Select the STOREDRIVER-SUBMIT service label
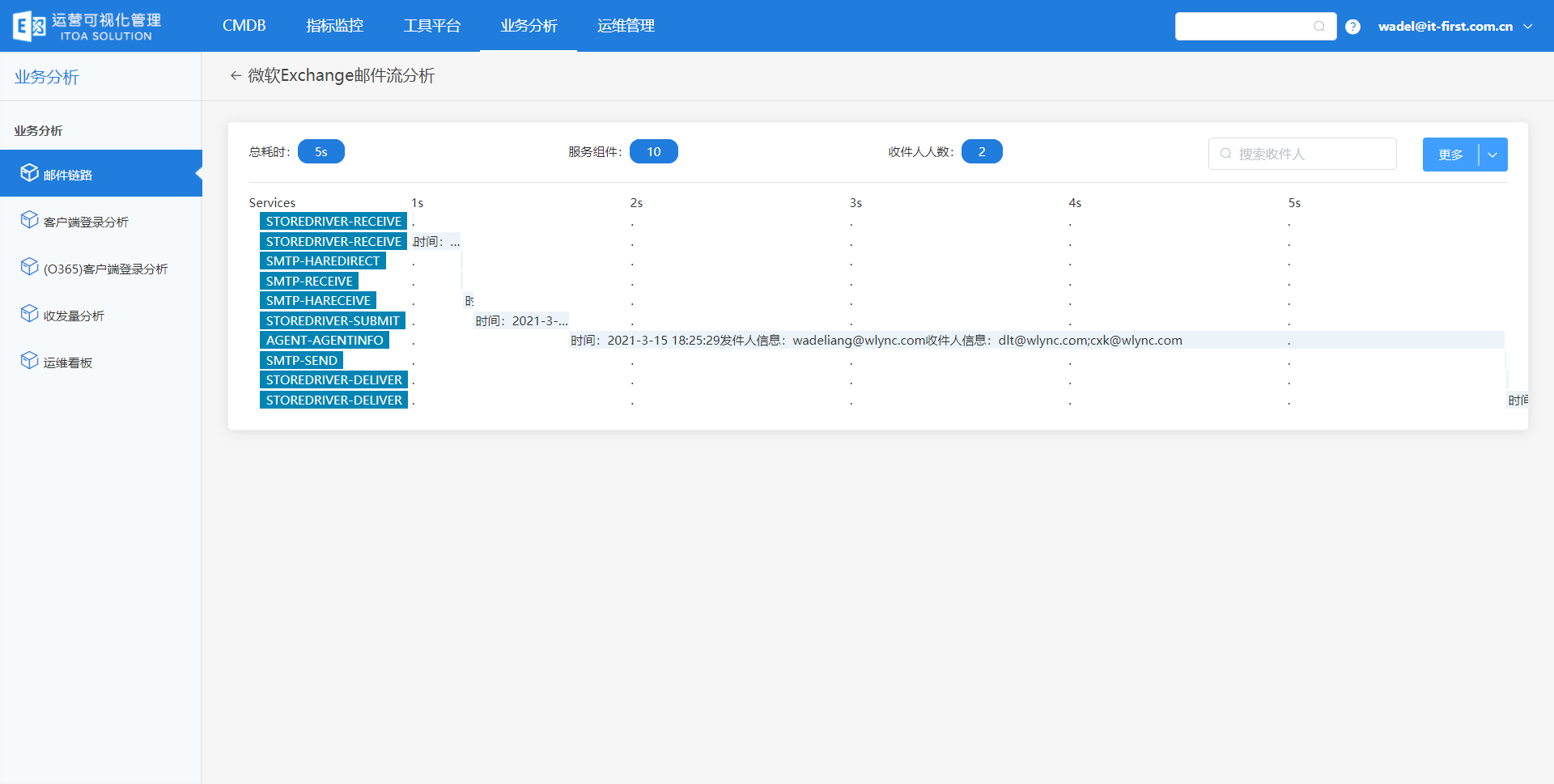The image size is (1554, 784). [333, 320]
